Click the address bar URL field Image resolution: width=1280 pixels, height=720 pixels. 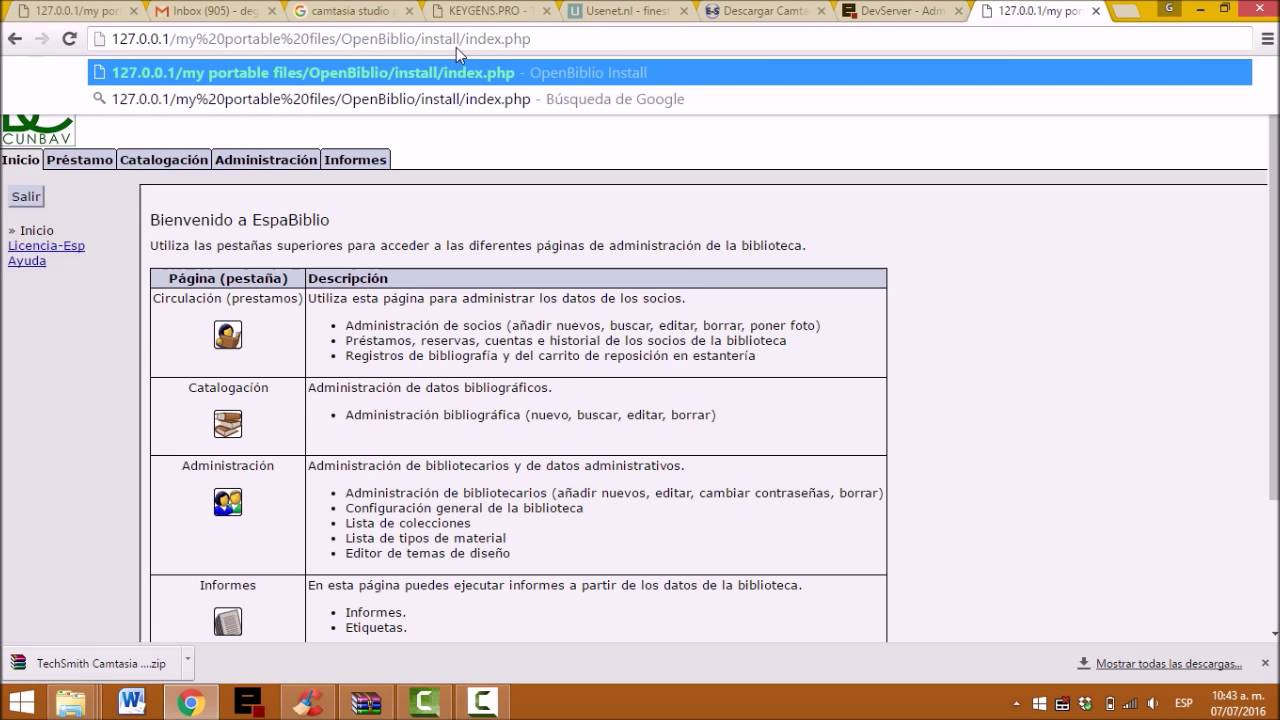coord(670,39)
